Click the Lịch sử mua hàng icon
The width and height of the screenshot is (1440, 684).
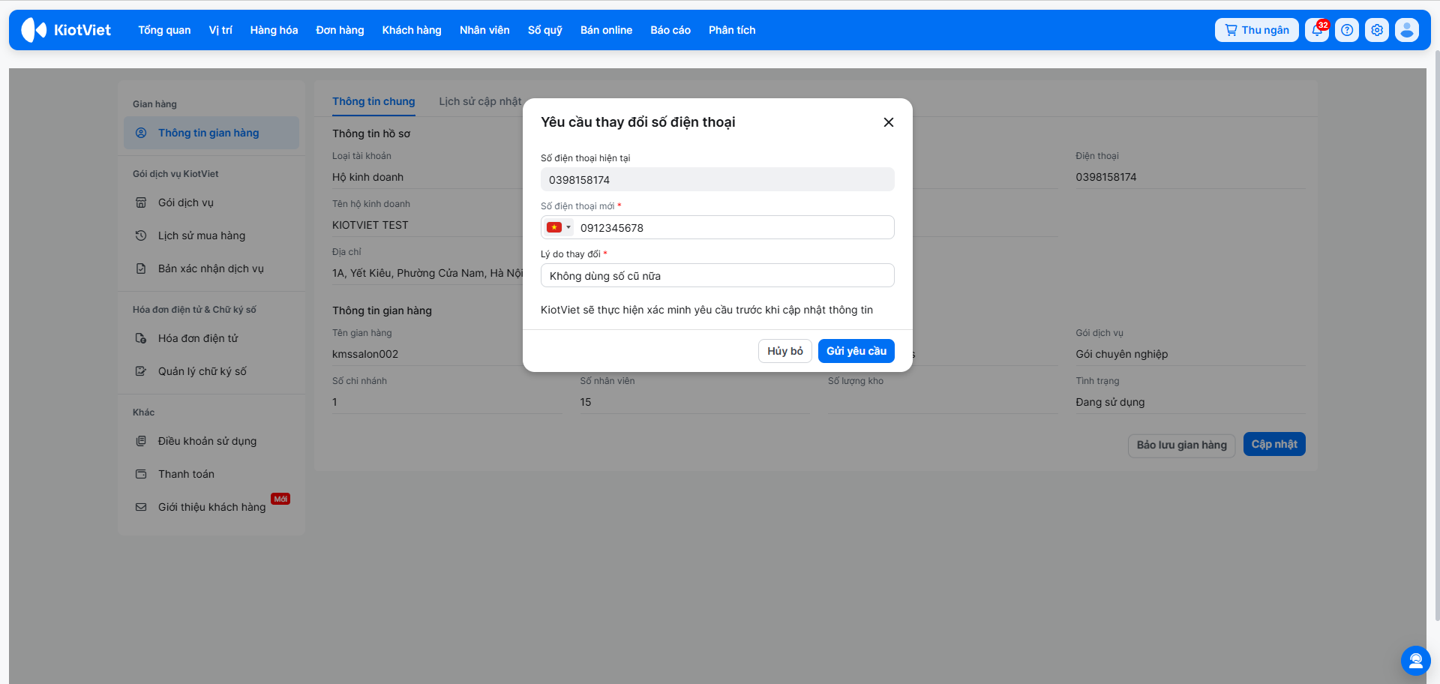(x=141, y=236)
